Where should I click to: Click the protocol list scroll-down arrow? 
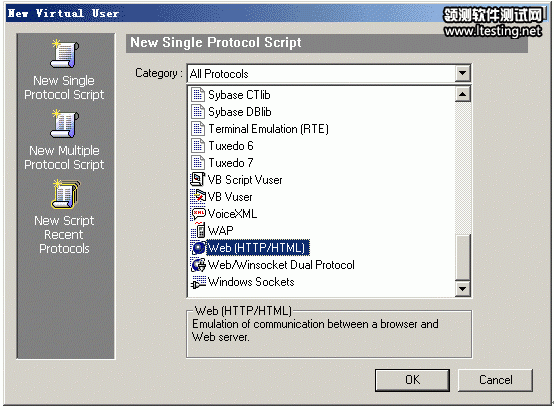[462, 289]
